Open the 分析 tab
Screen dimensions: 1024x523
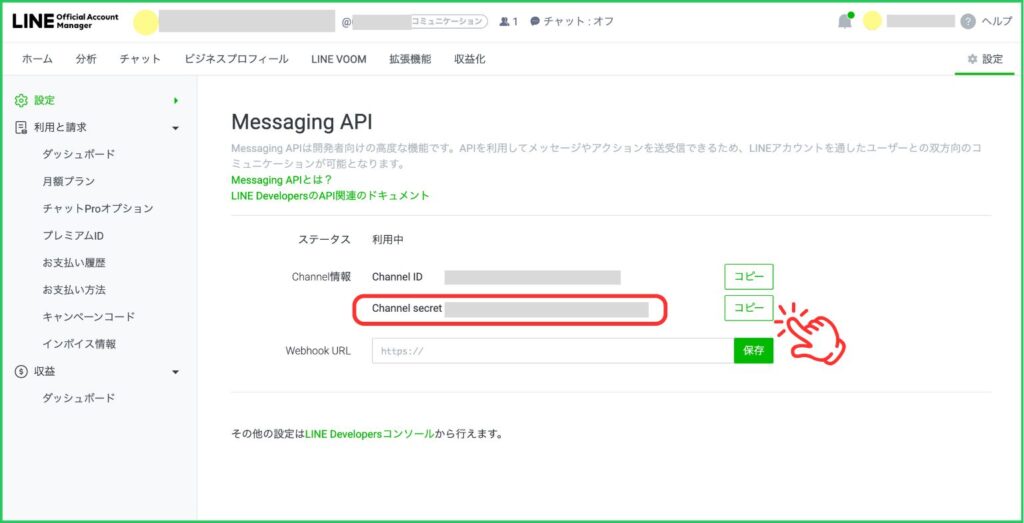coord(86,59)
